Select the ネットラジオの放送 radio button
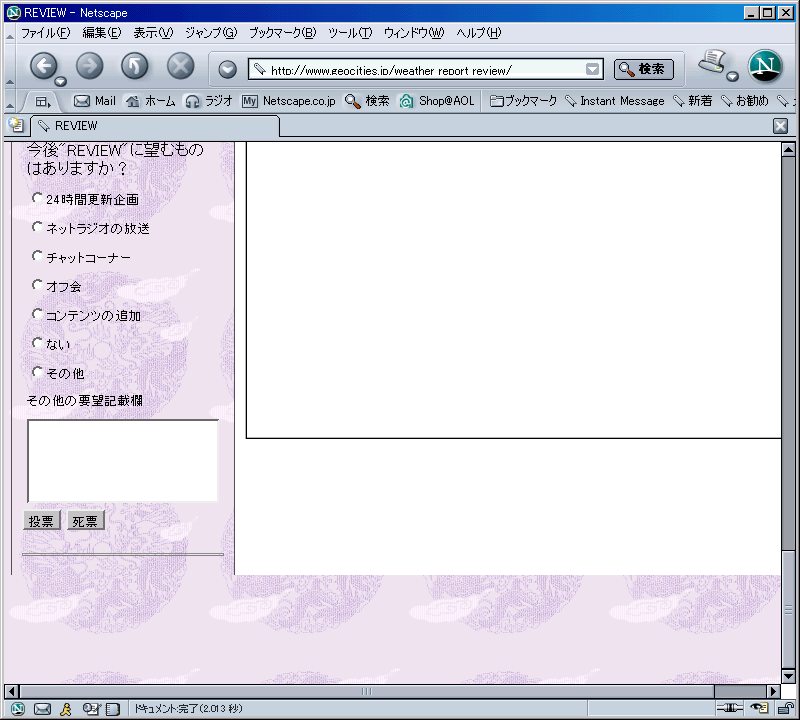Screen dimensions: 800x720 37,227
